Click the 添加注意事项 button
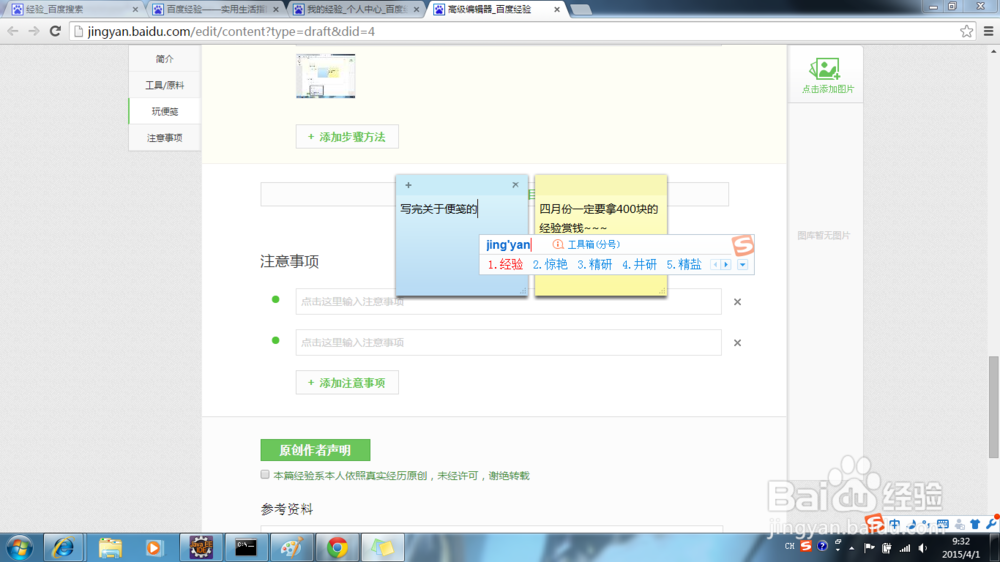 coord(347,383)
